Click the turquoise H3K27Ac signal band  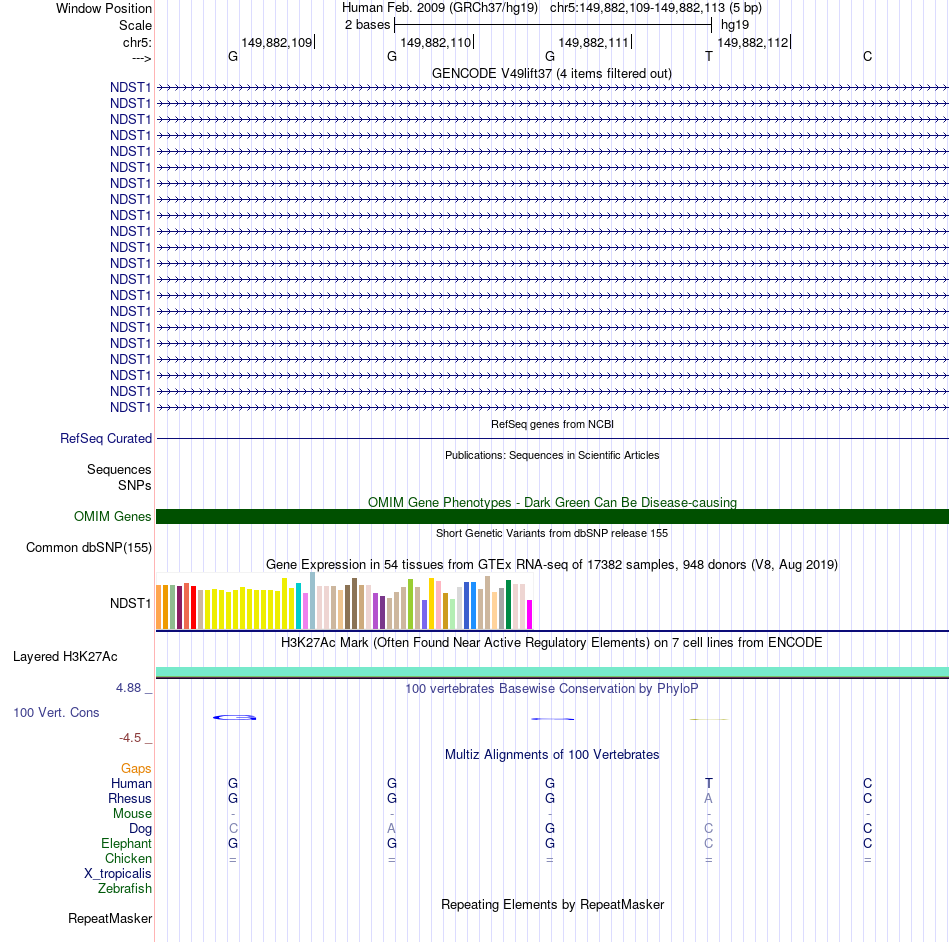tap(553, 672)
